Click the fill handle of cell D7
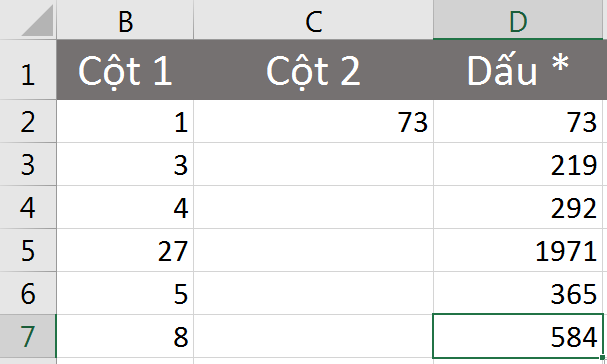This screenshot has height=364, width=607. [602, 358]
